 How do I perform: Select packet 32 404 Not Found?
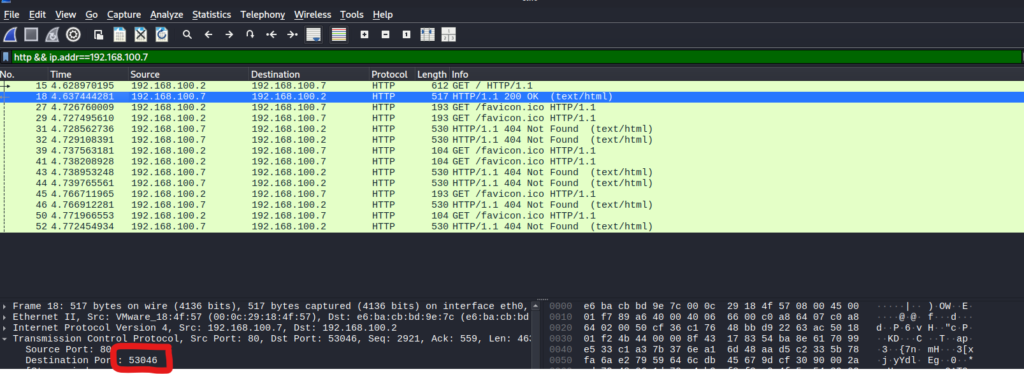pos(512,140)
